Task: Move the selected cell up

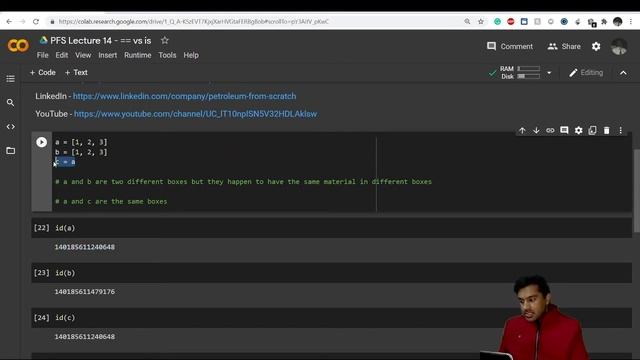Action: click(522, 131)
